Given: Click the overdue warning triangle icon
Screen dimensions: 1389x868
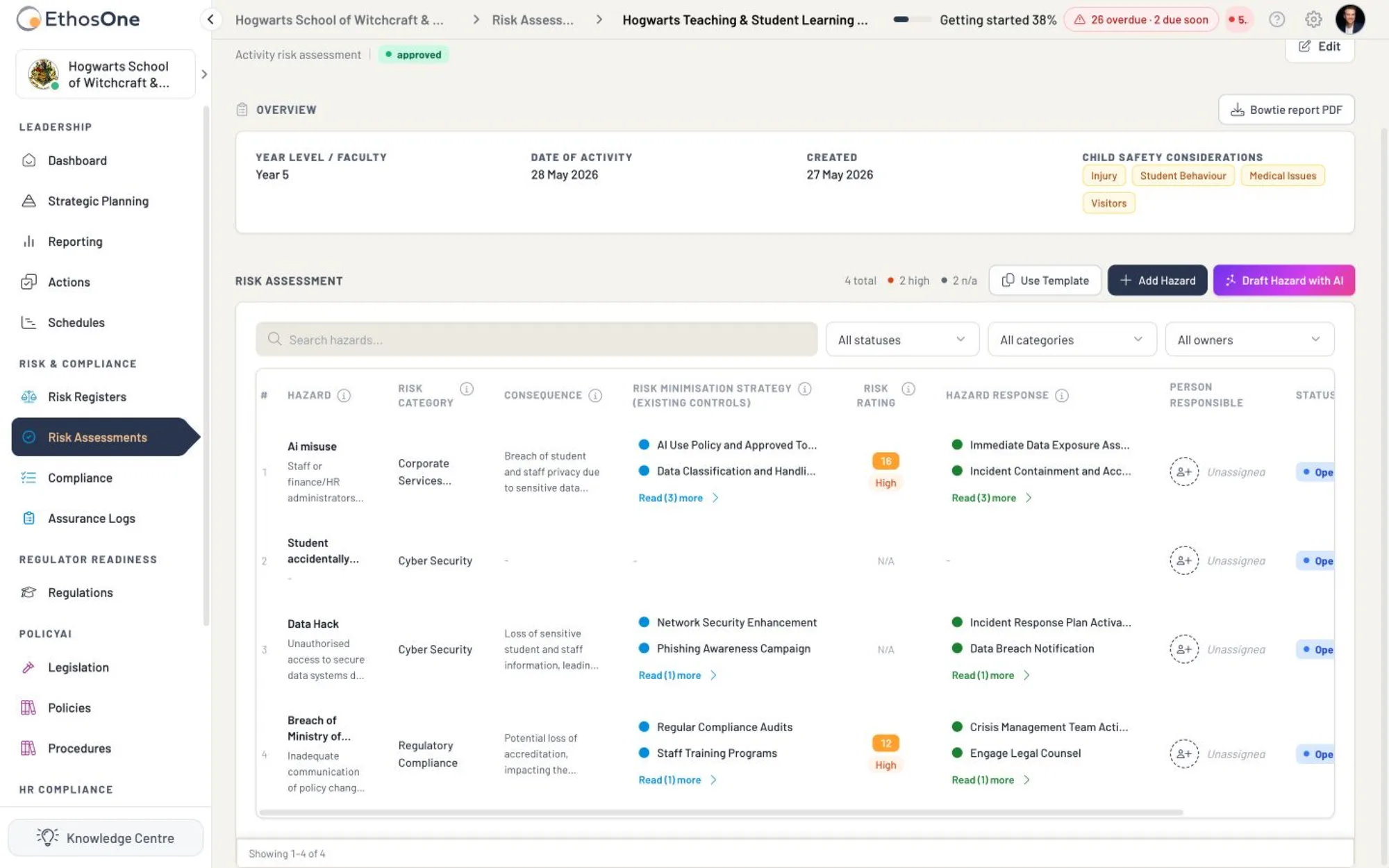Looking at the screenshot, I should 1079,19.
